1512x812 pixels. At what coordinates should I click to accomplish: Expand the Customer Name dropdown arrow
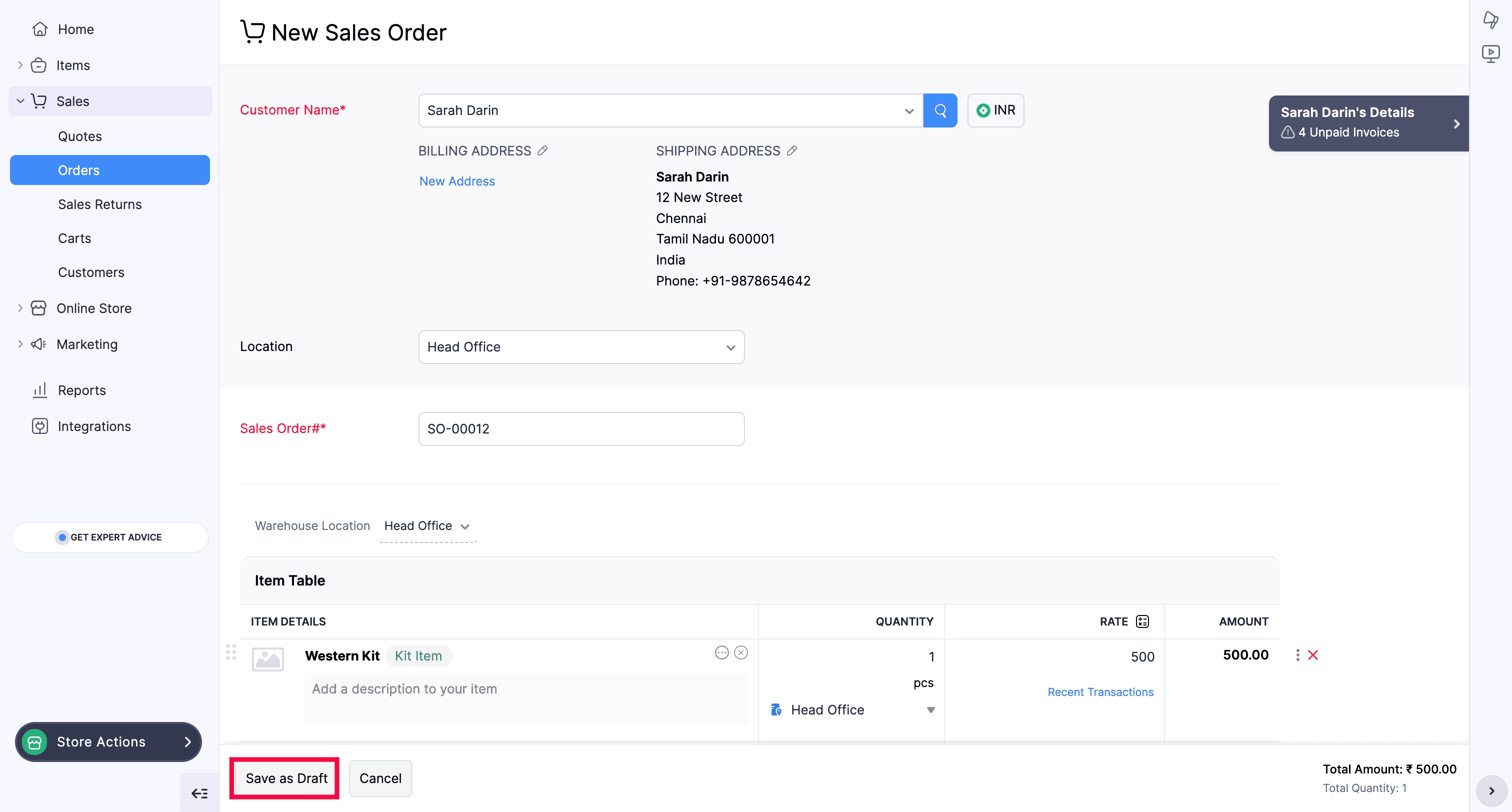(908, 110)
